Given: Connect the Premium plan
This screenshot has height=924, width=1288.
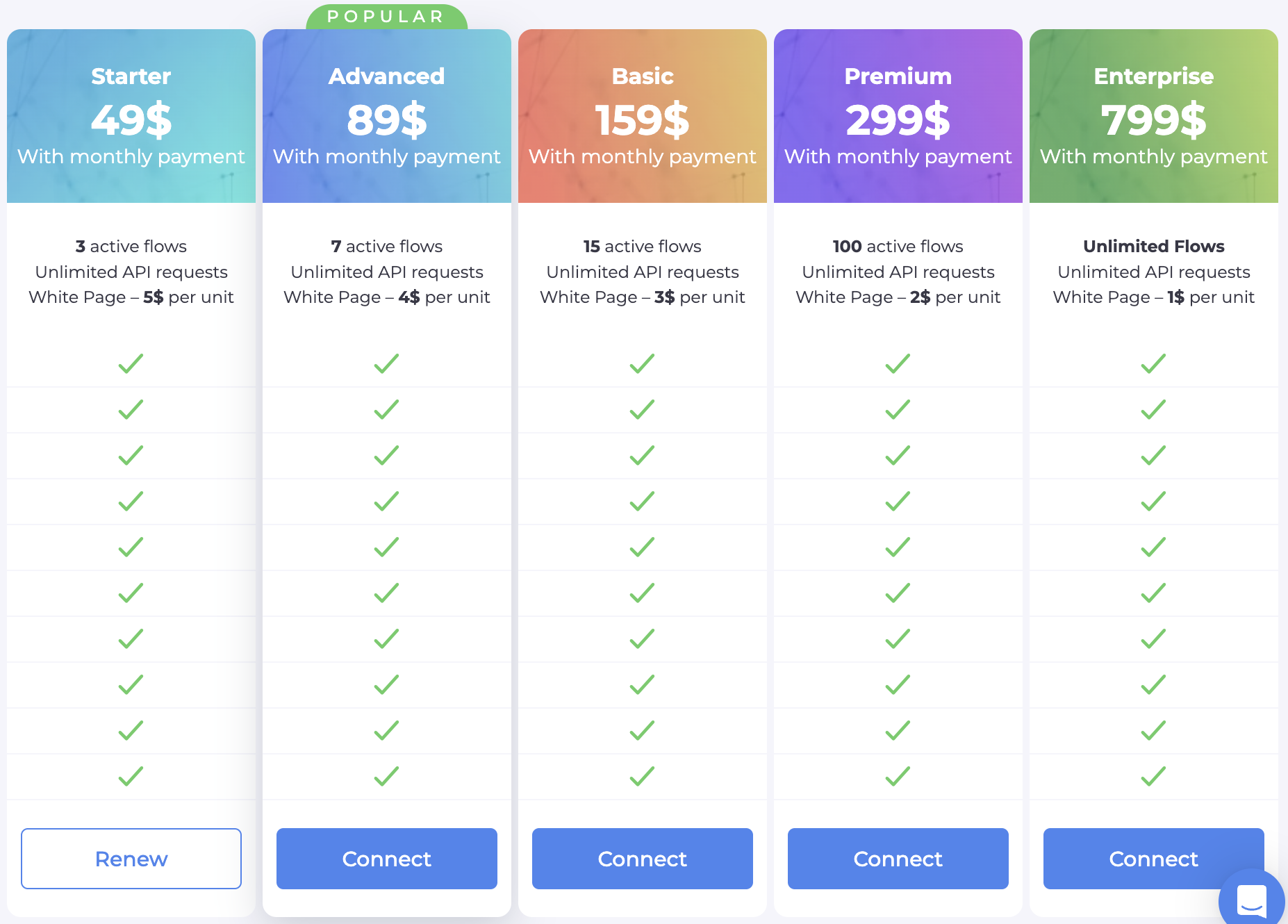Looking at the screenshot, I should point(898,859).
